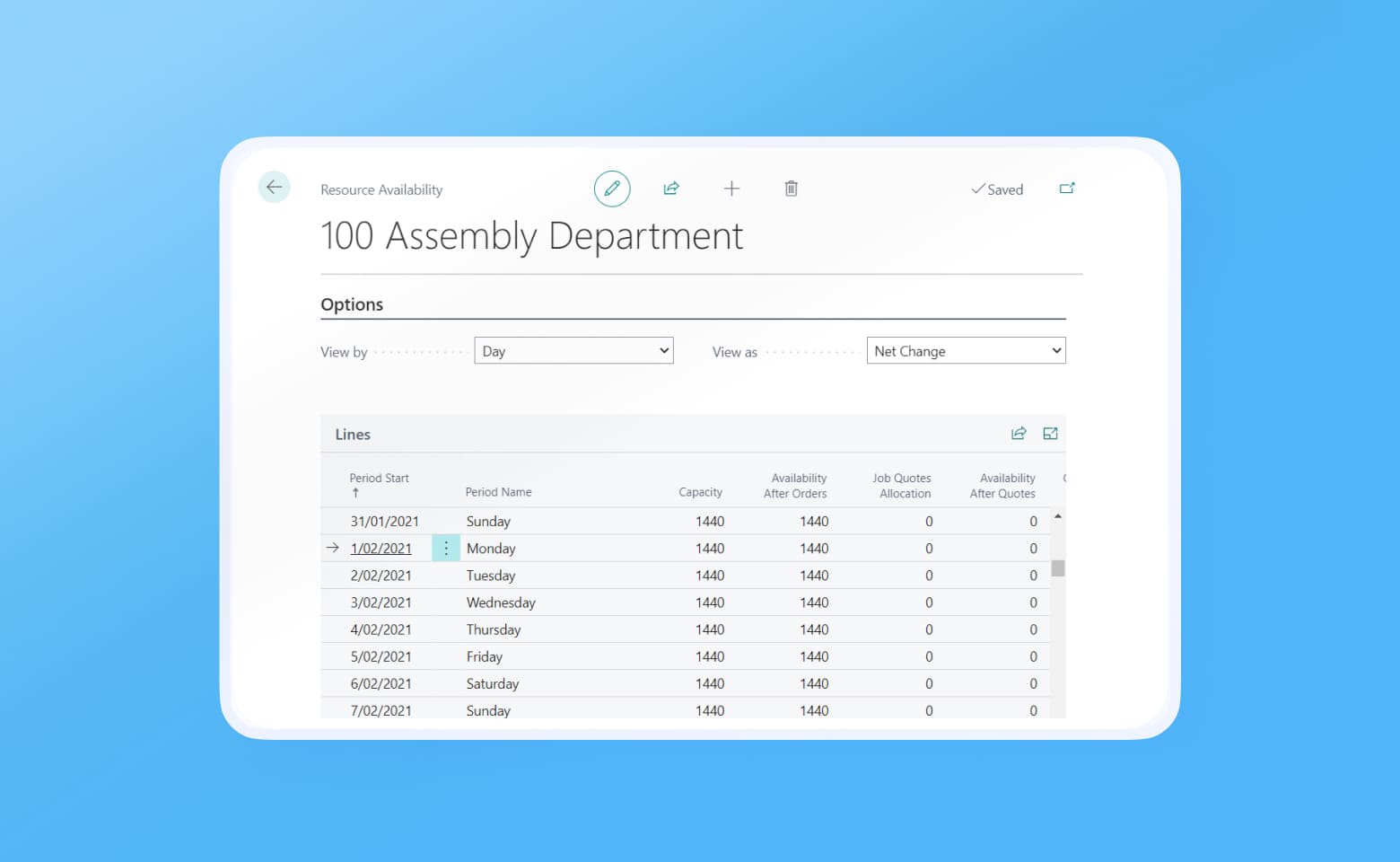This screenshot has width=1400, height=862.
Task: Click Capacity 1440 in Tuesday row
Action: tap(710, 576)
